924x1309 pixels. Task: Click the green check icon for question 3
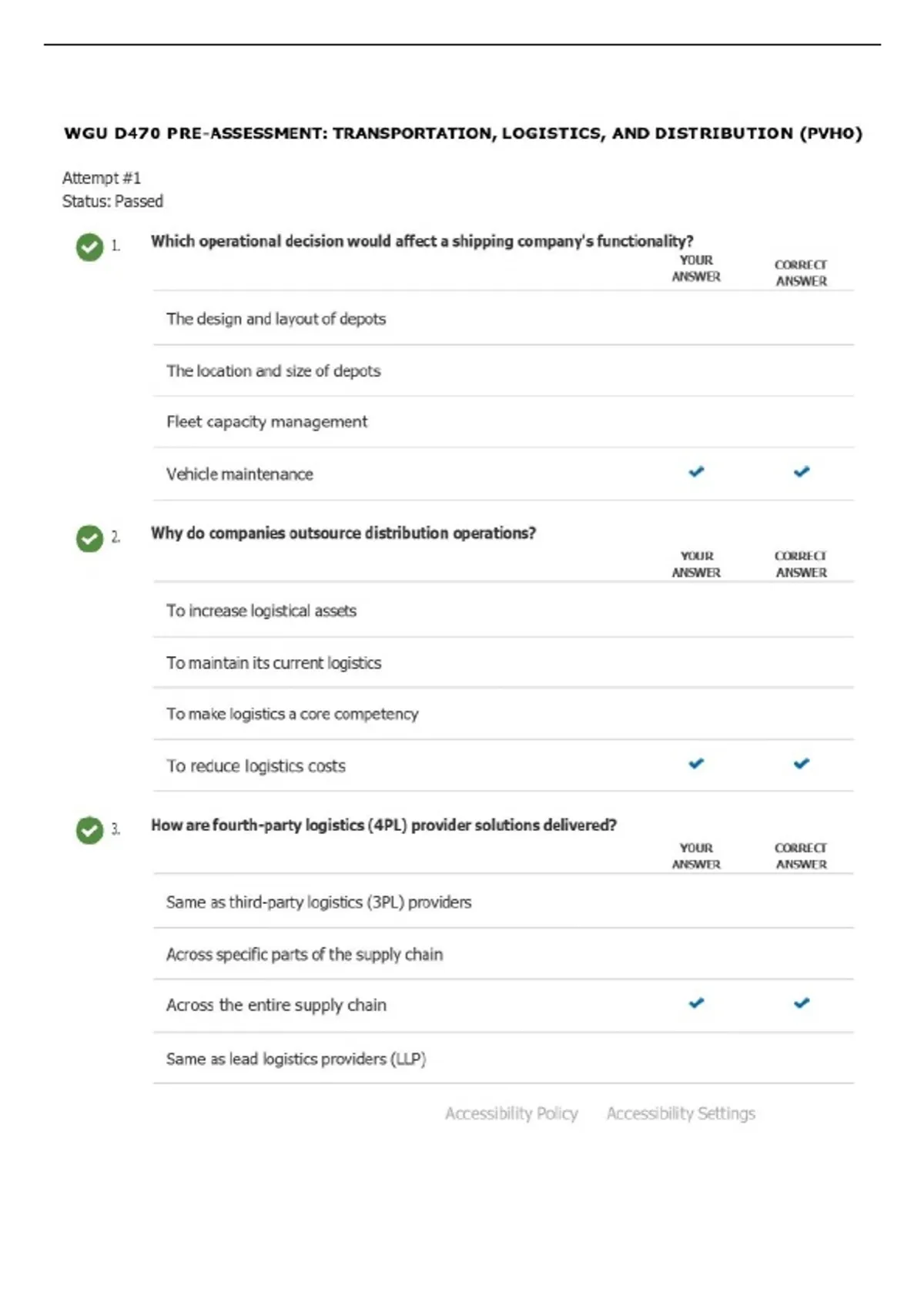[x=89, y=830]
